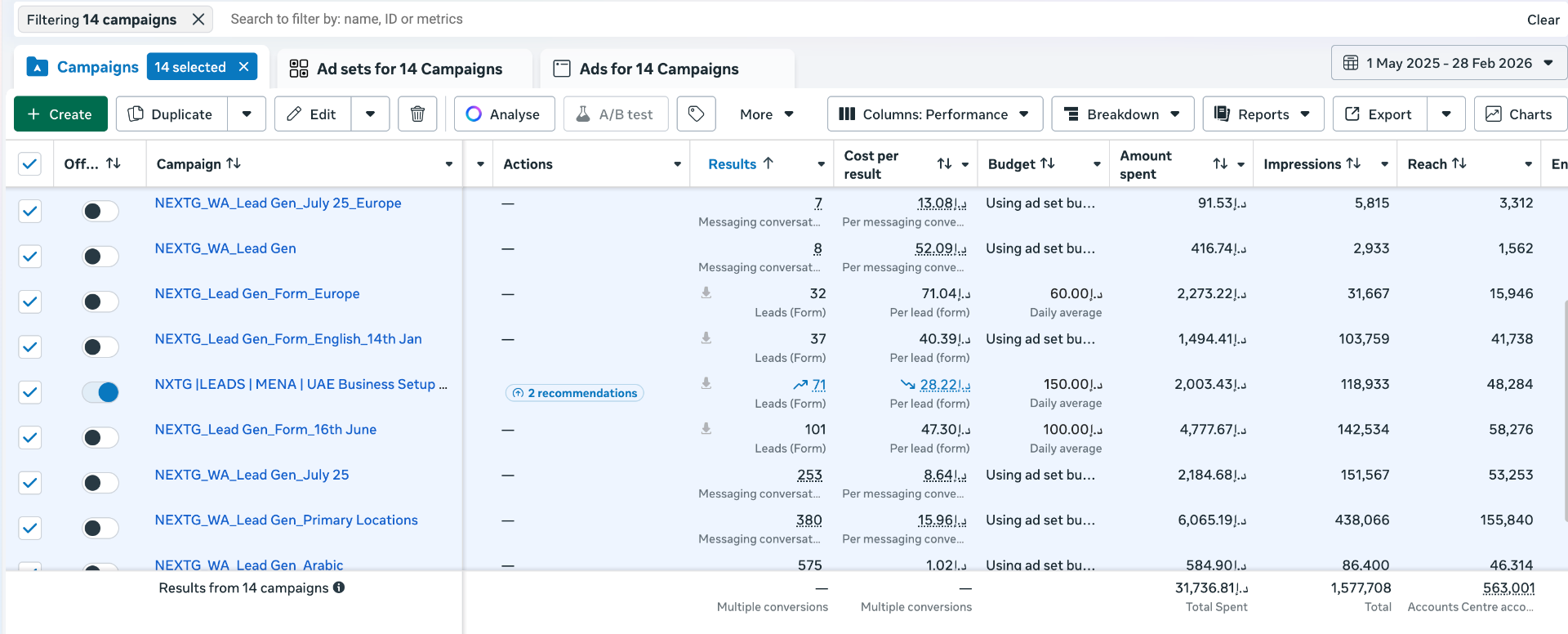Viewport: 1568px width, 634px height.
Task: Open the Breakdown dropdown
Action: 1123,114
